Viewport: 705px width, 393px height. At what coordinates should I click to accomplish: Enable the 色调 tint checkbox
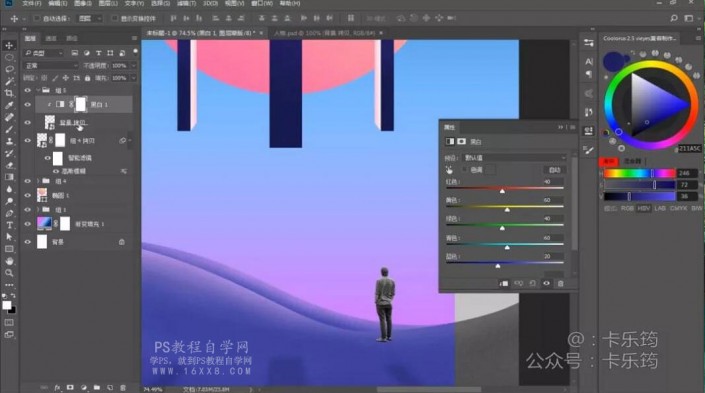(x=464, y=170)
